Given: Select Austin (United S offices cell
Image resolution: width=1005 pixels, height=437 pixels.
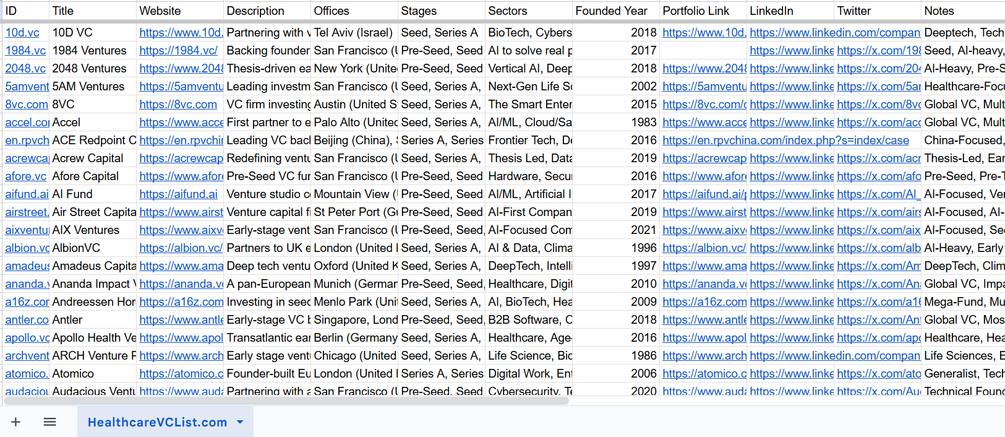Looking at the screenshot, I should point(354,104).
